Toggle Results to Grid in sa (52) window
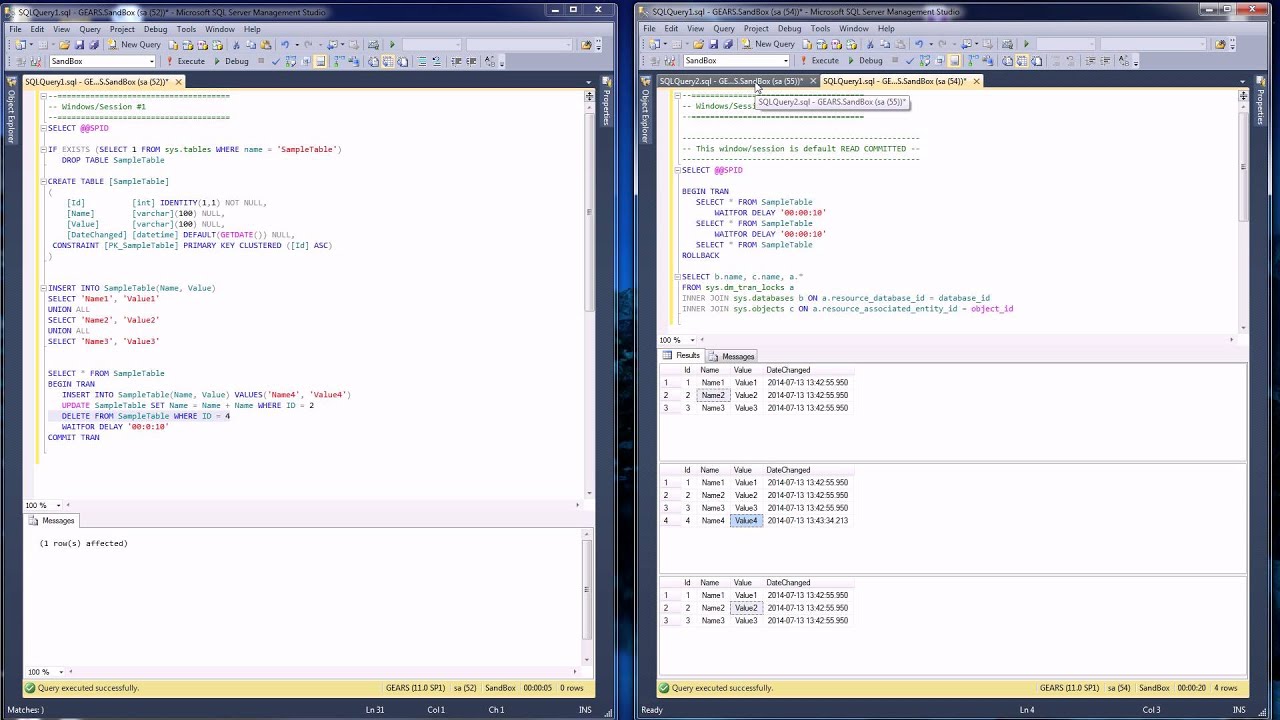This screenshot has width=1280, height=720. coord(388,61)
